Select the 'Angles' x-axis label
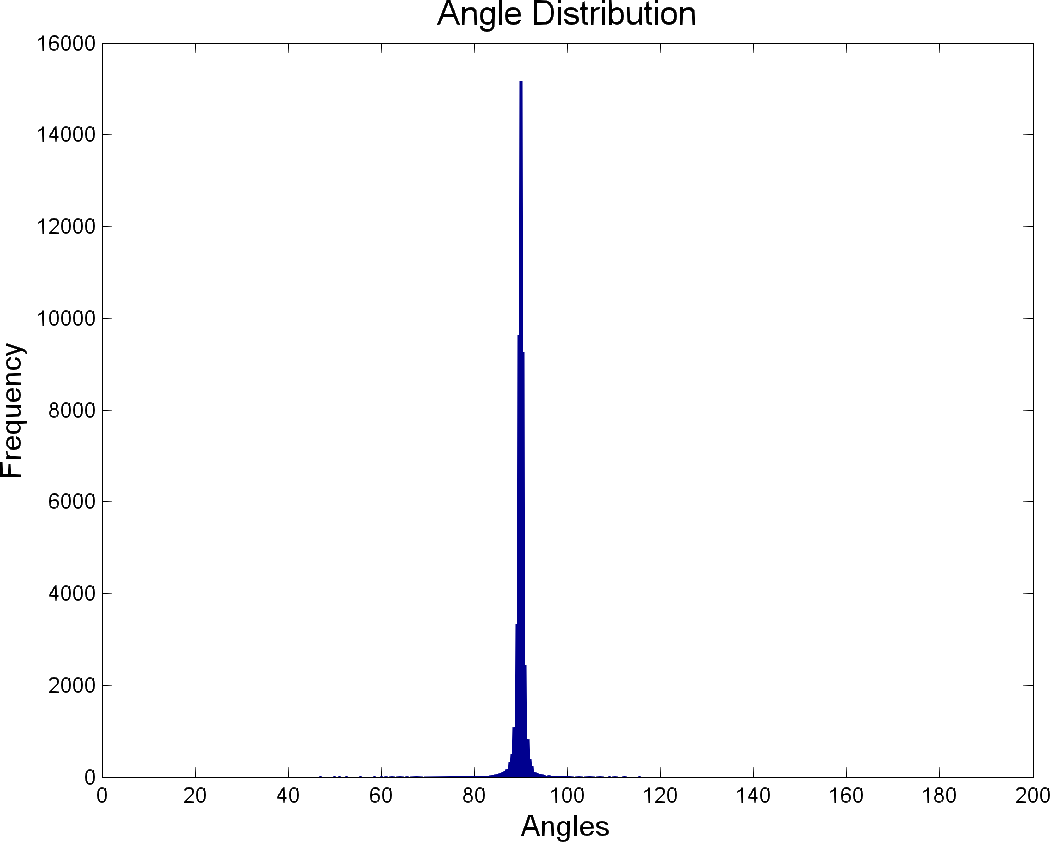 [x=565, y=826]
